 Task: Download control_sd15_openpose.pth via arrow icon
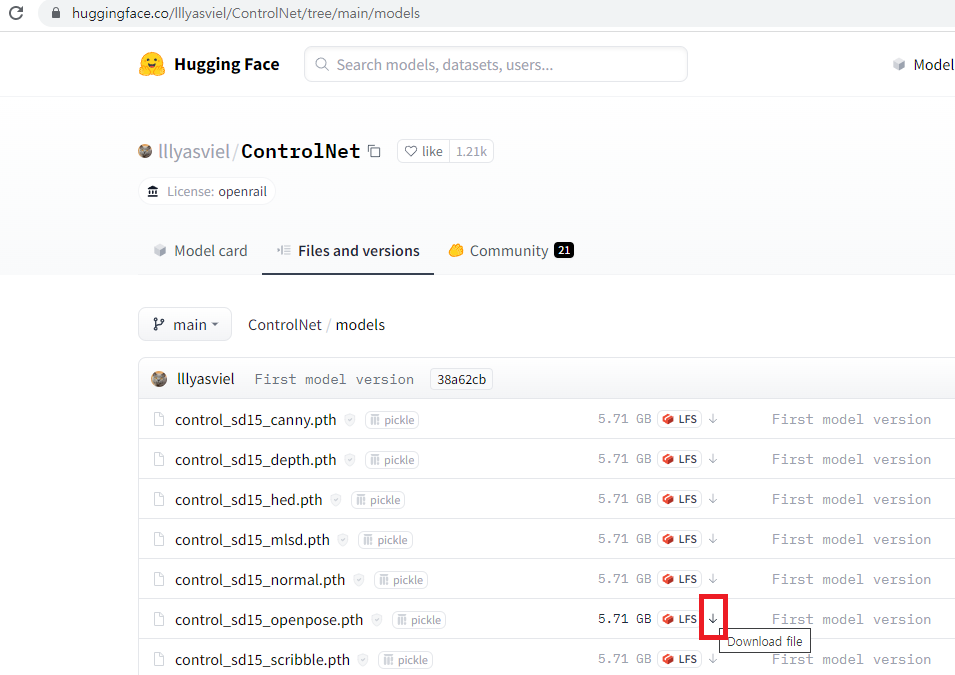tap(713, 619)
